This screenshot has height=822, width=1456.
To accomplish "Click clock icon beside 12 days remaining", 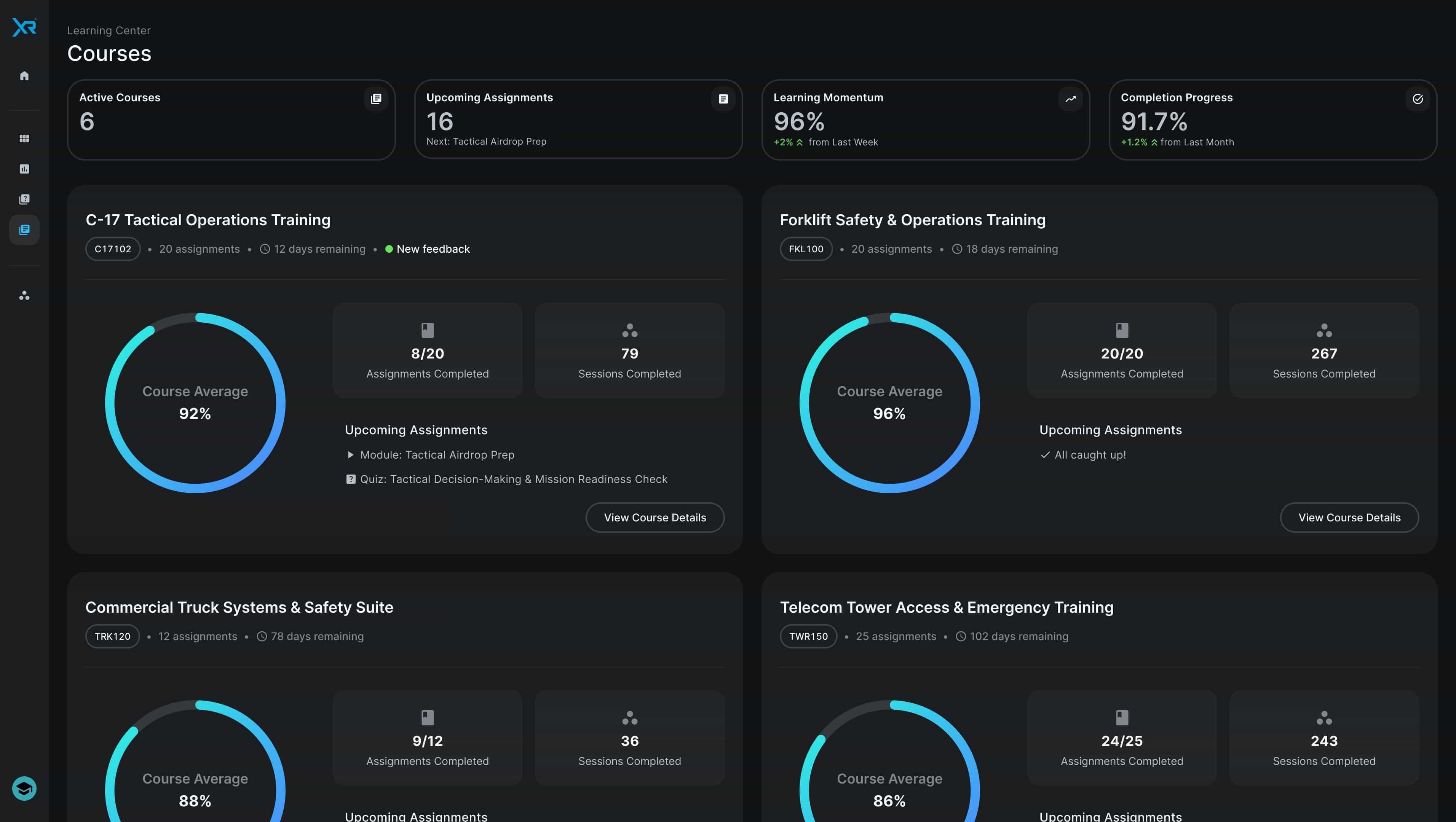I will click(x=265, y=249).
